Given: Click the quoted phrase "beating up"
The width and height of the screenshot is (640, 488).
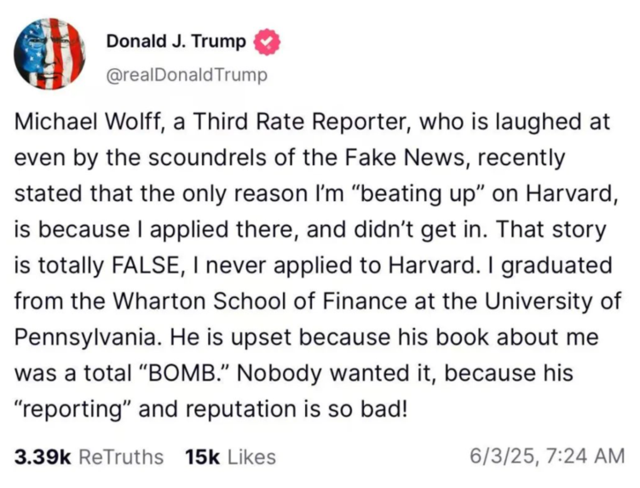Looking at the screenshot, I should tap(418, 193).
